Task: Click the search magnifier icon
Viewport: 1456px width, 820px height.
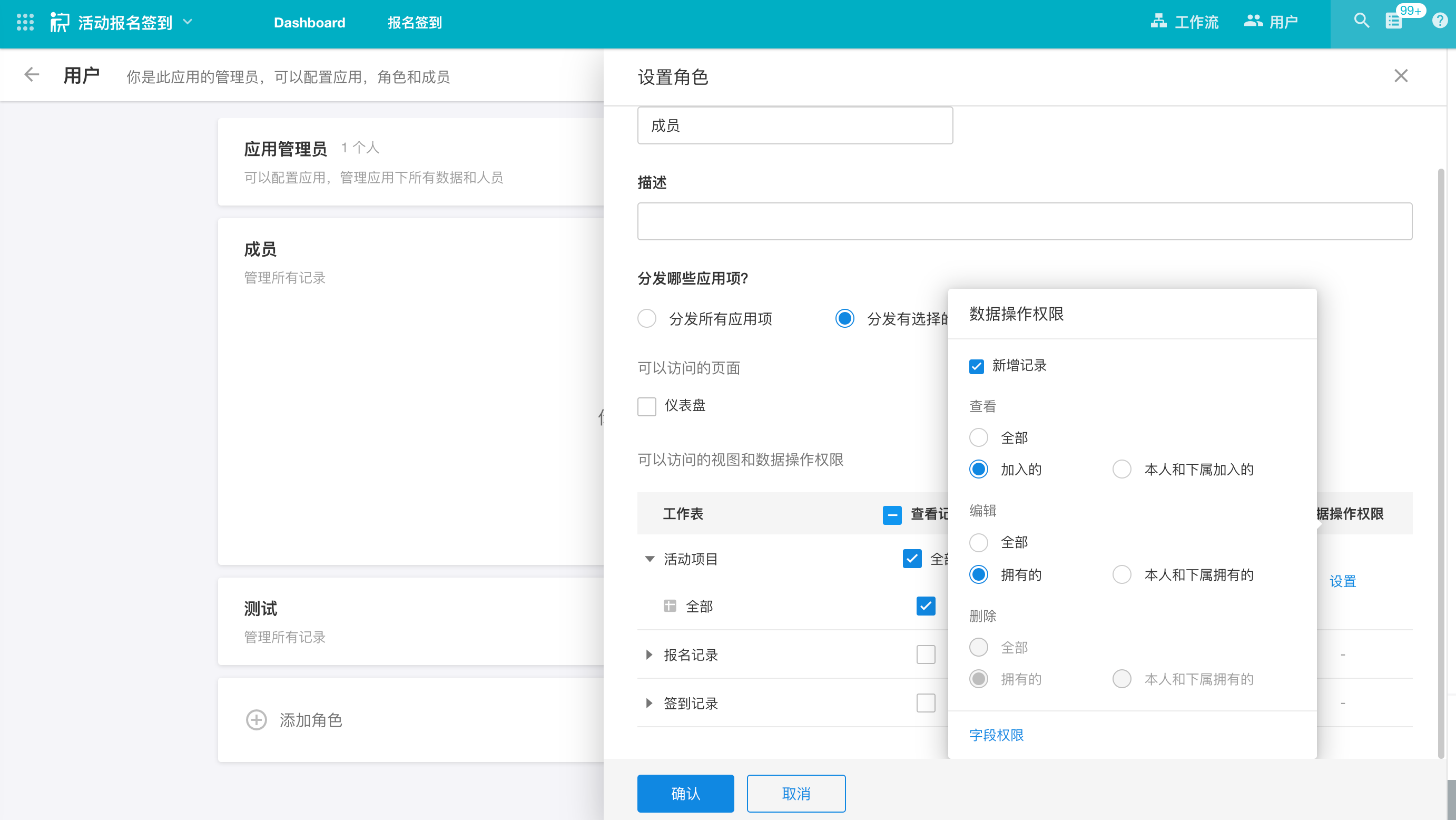Action: [1361, 21]
